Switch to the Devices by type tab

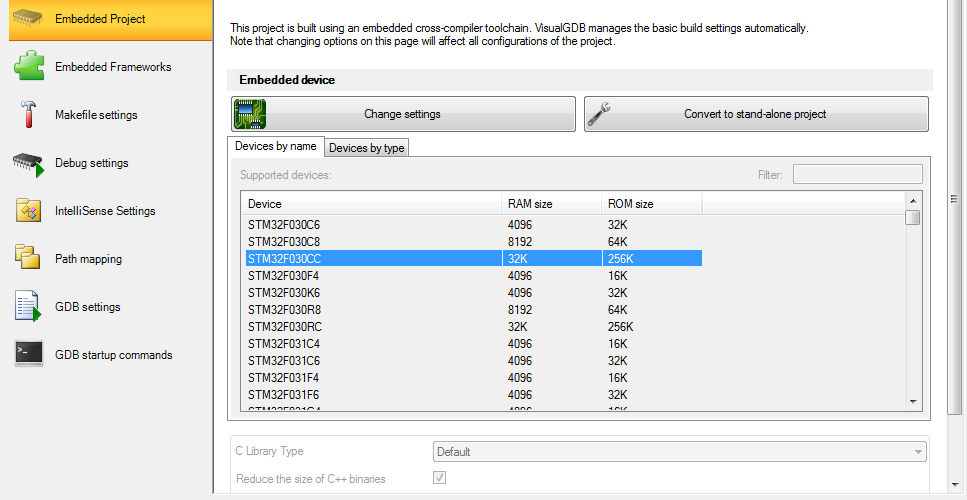pyautogui.click(x=366, y=148)
